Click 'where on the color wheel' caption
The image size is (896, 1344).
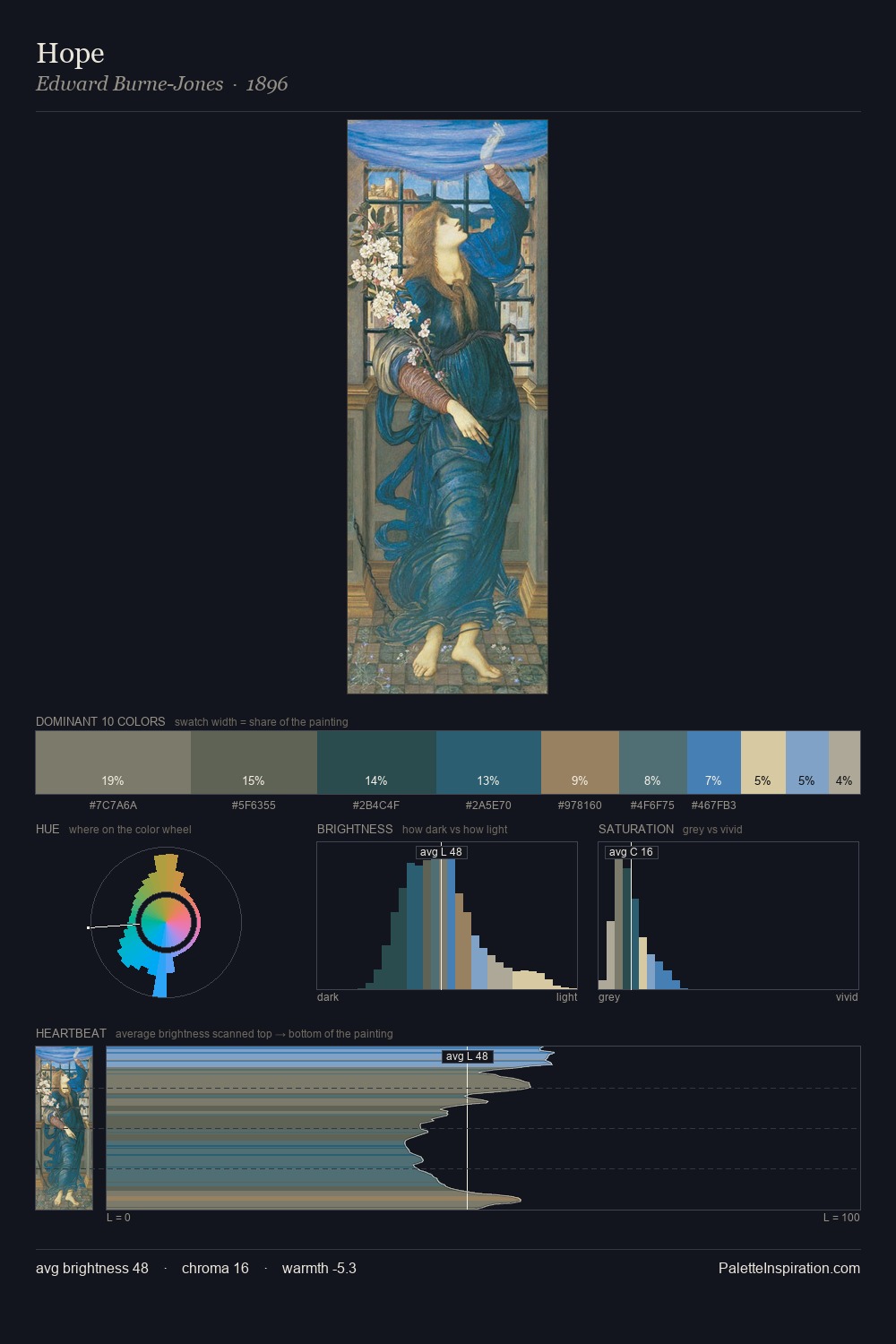pos(130,830)
